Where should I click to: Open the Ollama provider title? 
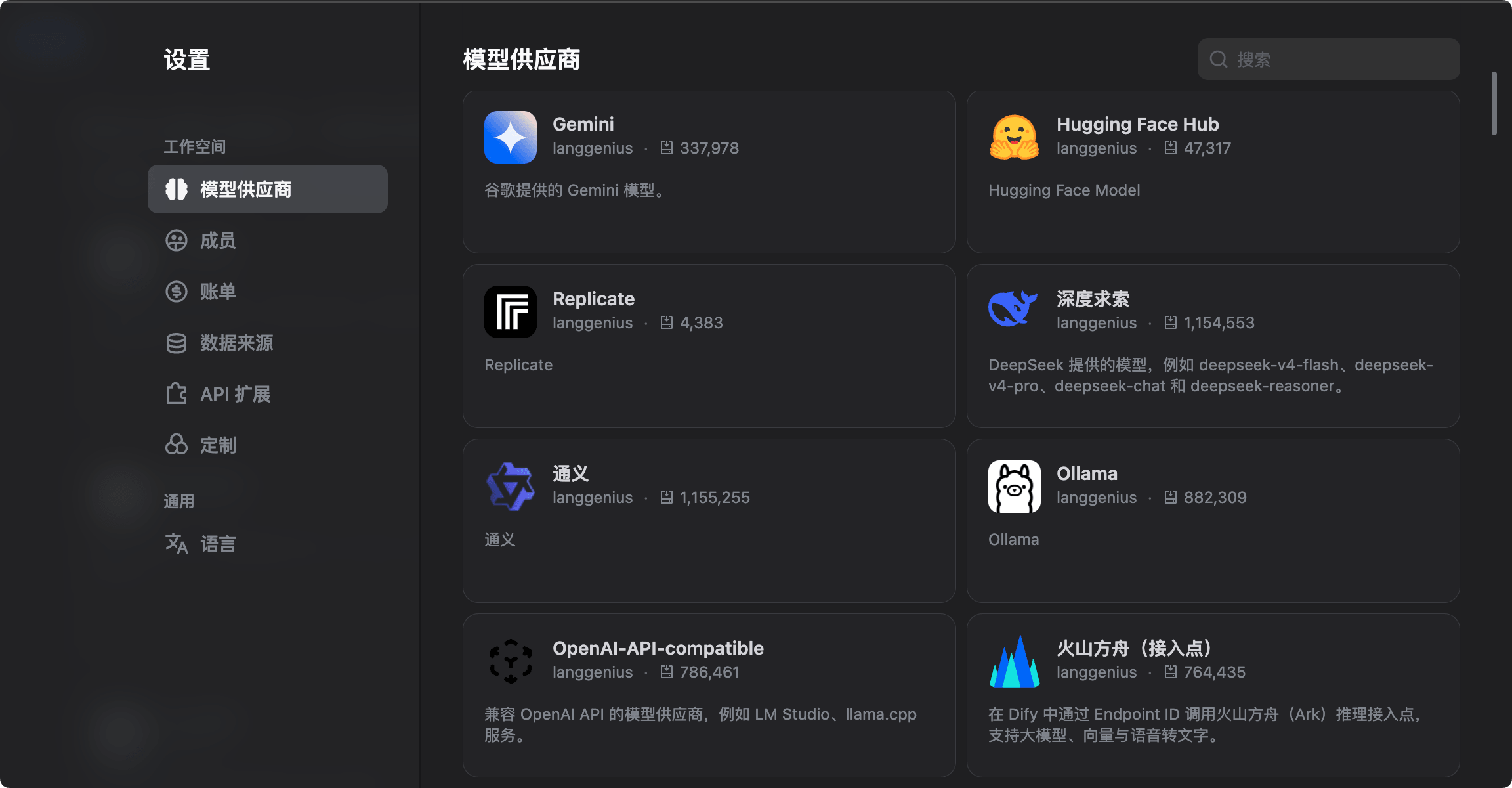[1087, 473]
